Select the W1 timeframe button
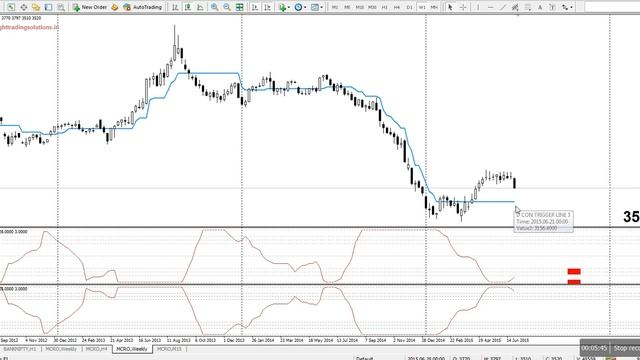 point(422,7)
